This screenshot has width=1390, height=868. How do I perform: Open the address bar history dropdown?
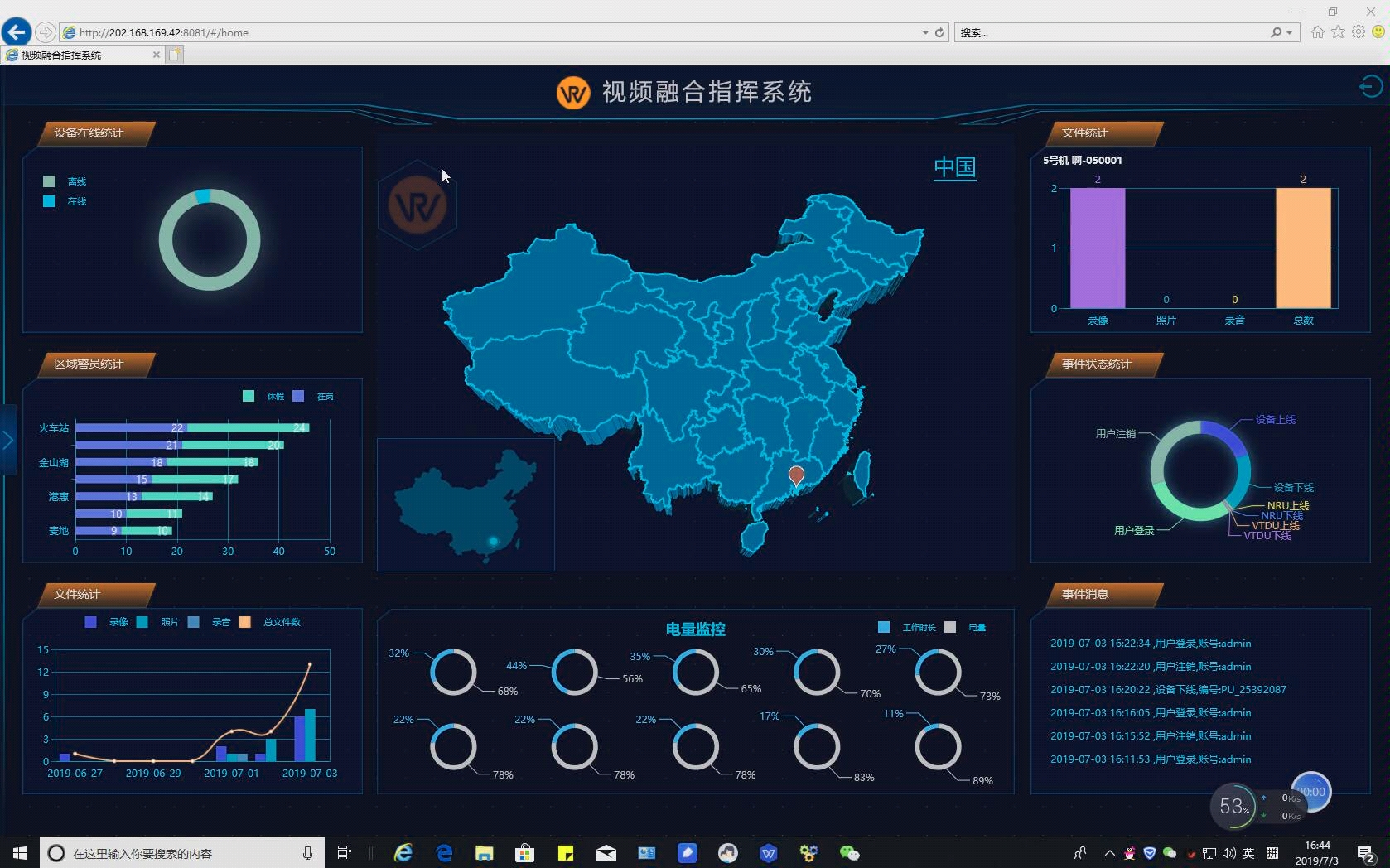(925, 32)
